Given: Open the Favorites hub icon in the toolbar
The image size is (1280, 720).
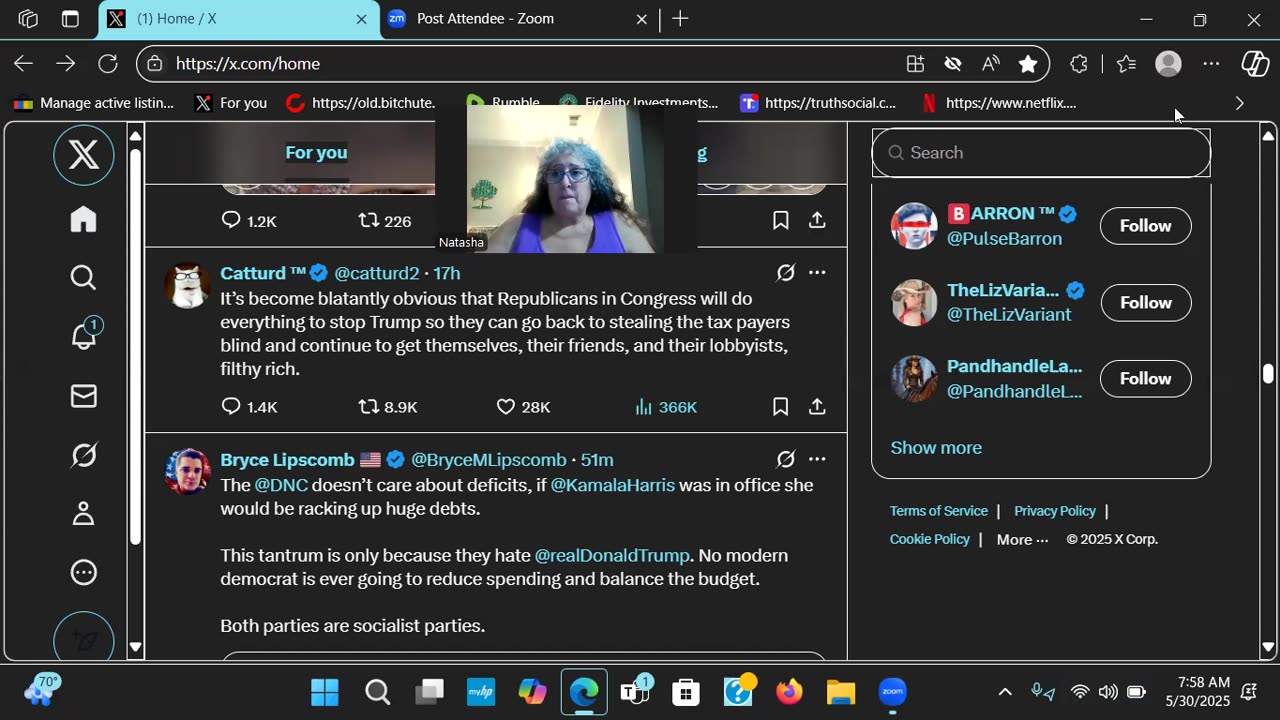Looking at the screenshot, I should tap(1127, 64).
